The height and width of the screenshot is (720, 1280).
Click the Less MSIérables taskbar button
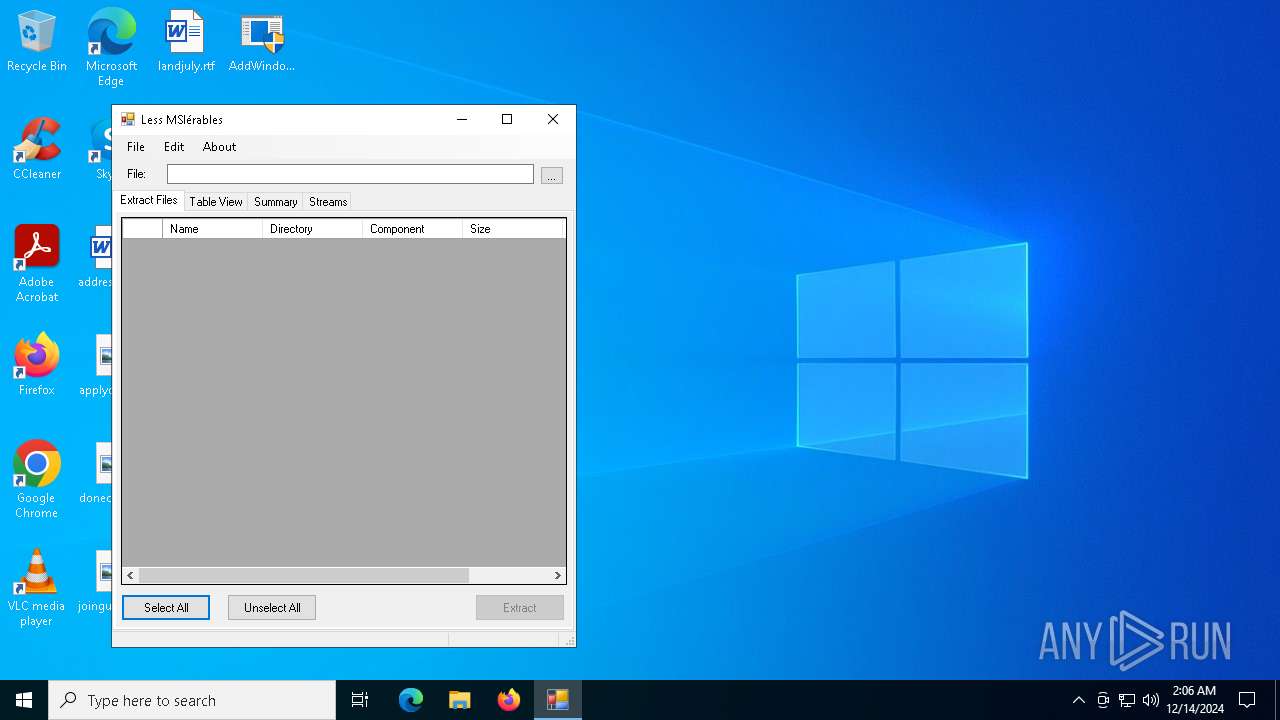point(558,700)
